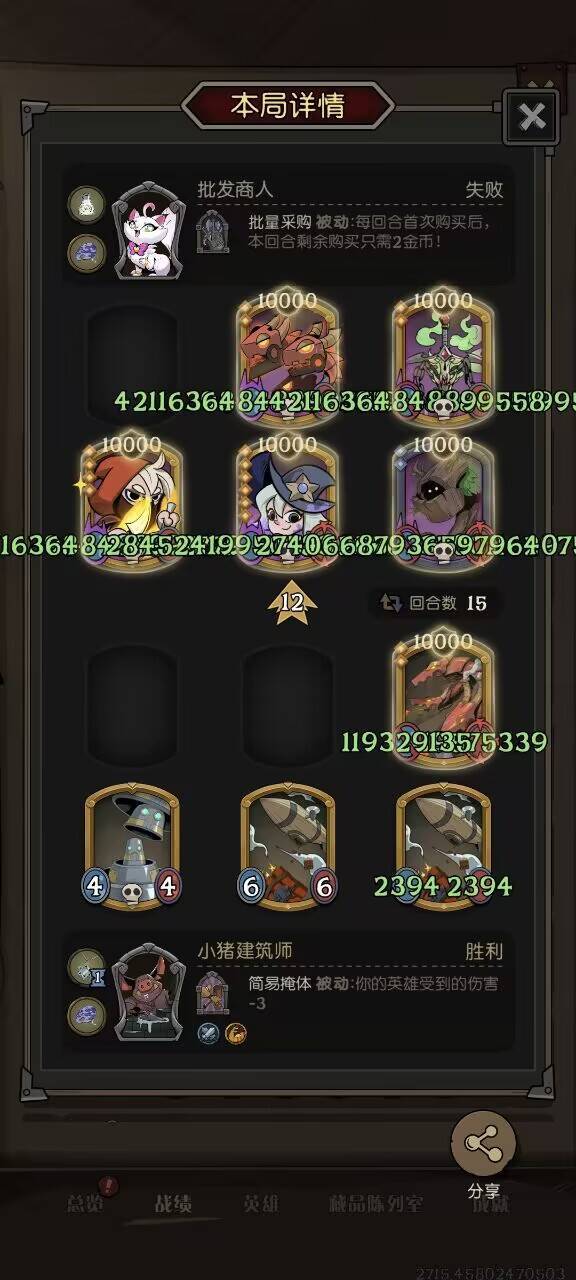
Task: Select the witch girl with star hat card
Action: 288,504
